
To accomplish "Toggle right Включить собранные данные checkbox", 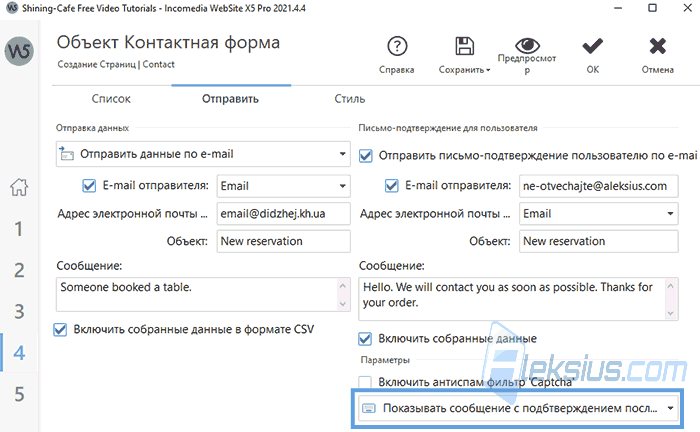I will click(365, 339).
